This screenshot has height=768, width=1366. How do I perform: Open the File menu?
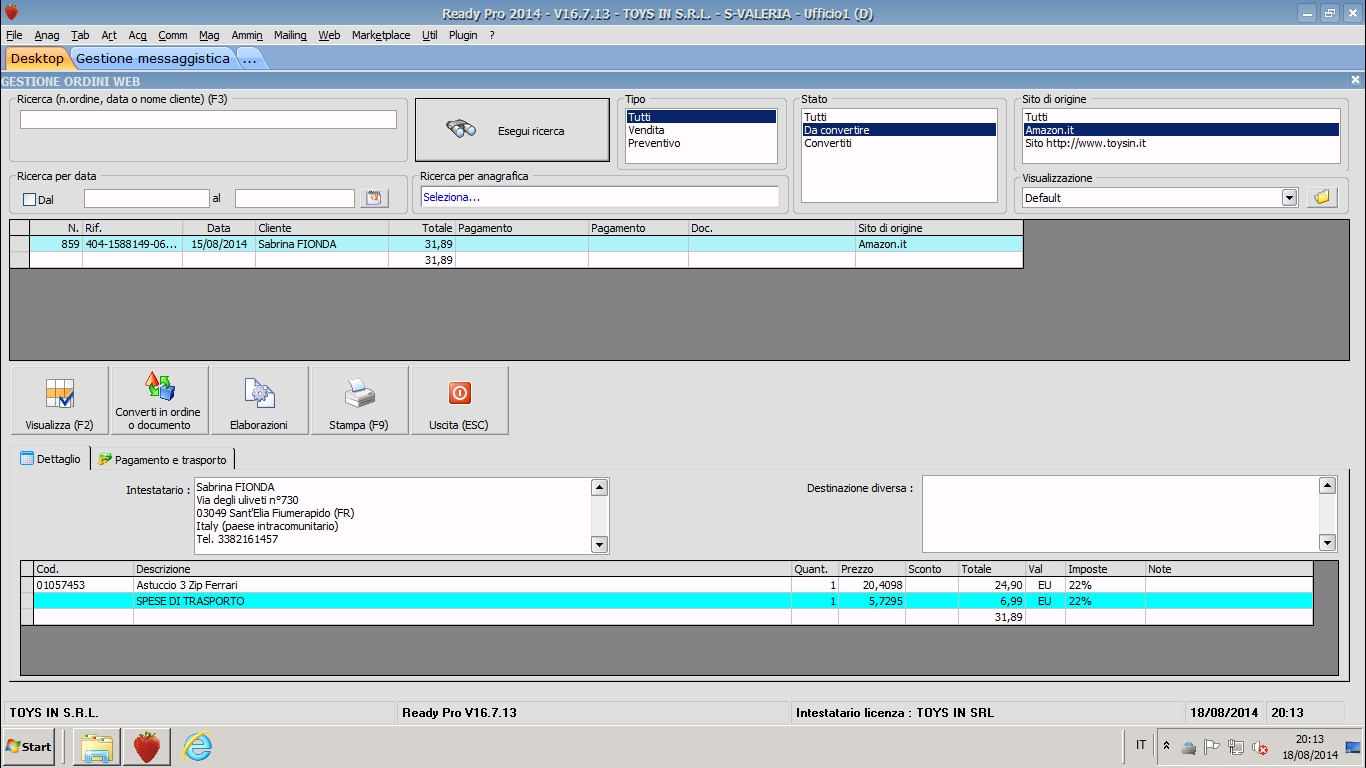tap(14, 35)
